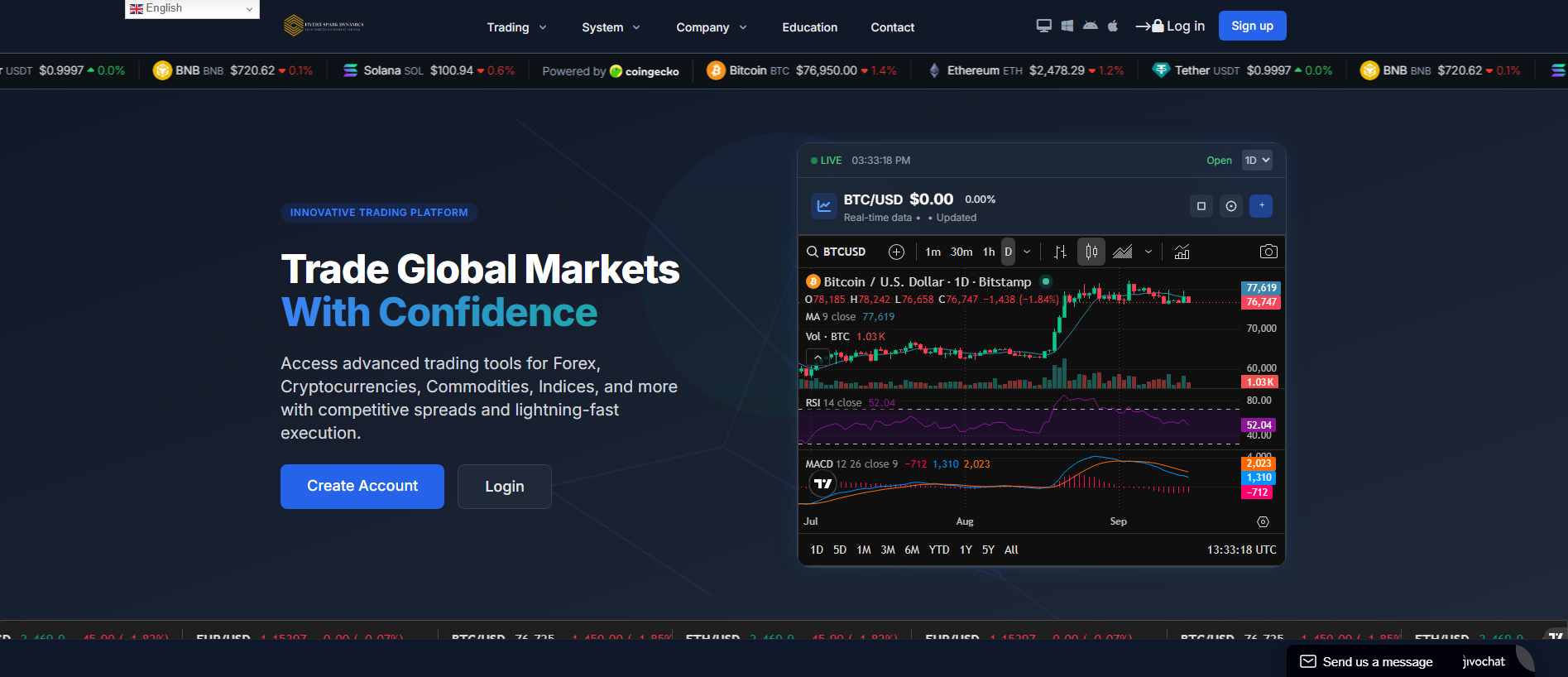Select the D daily chart interval

pyautogui.click(x=1008, y=252)
